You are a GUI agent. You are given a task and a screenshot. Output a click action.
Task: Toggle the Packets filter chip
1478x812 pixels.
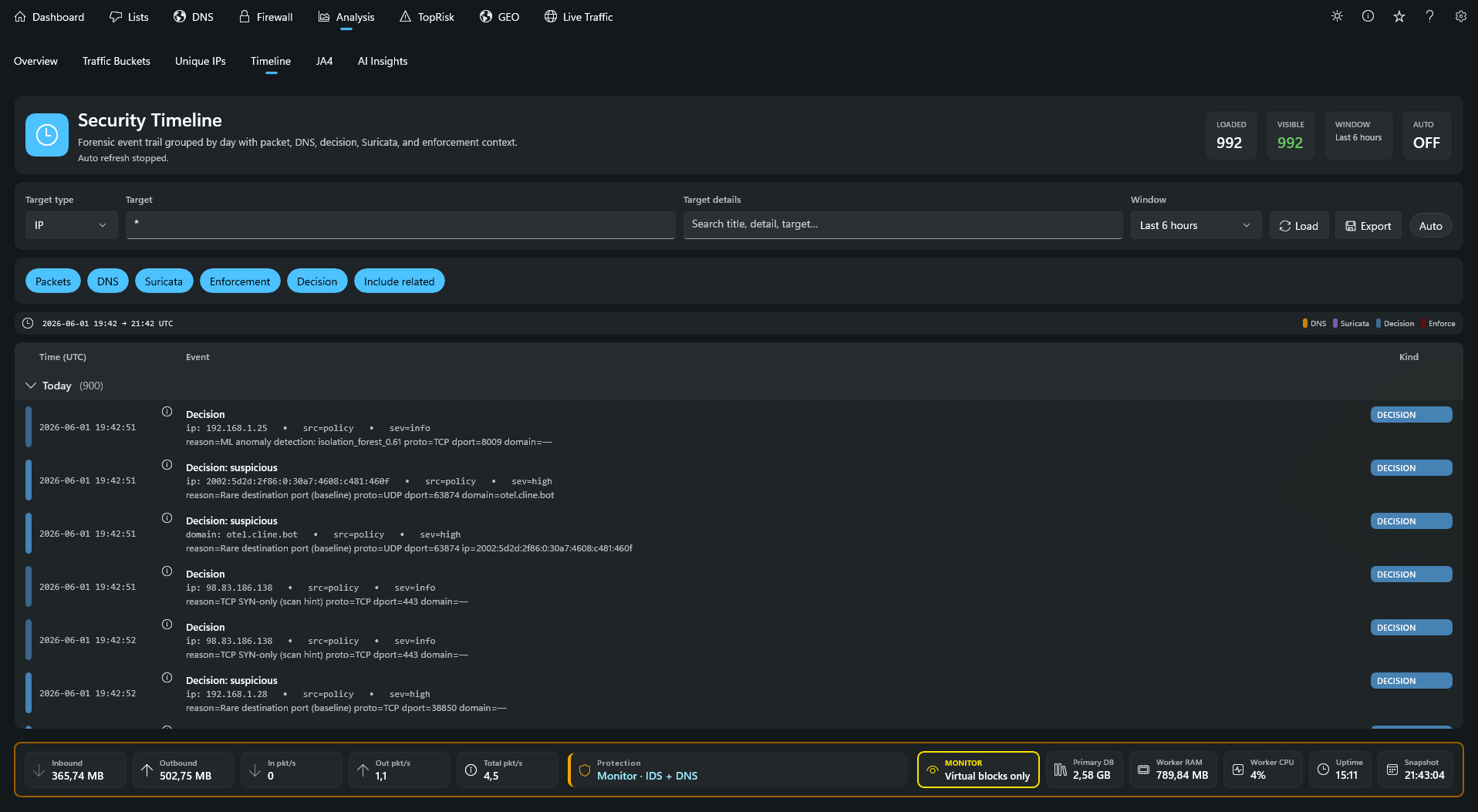(x=53, y=281)
